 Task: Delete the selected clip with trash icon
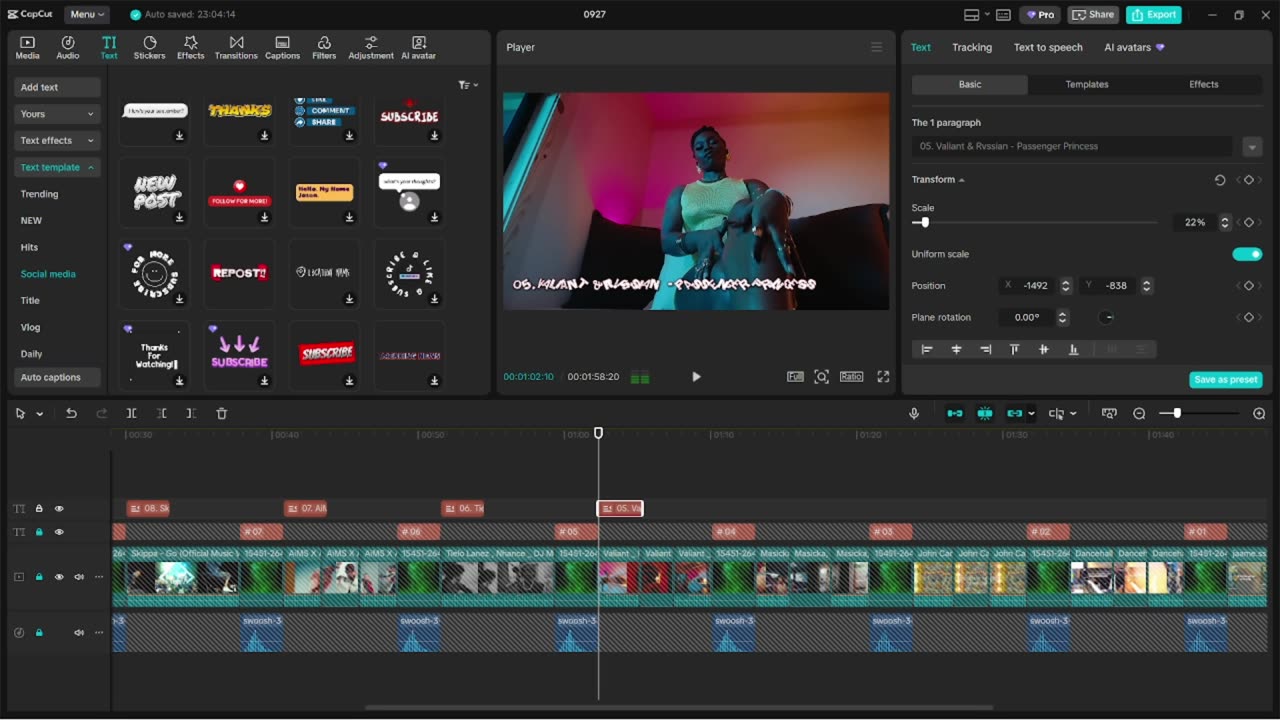[x=222, y=413]
